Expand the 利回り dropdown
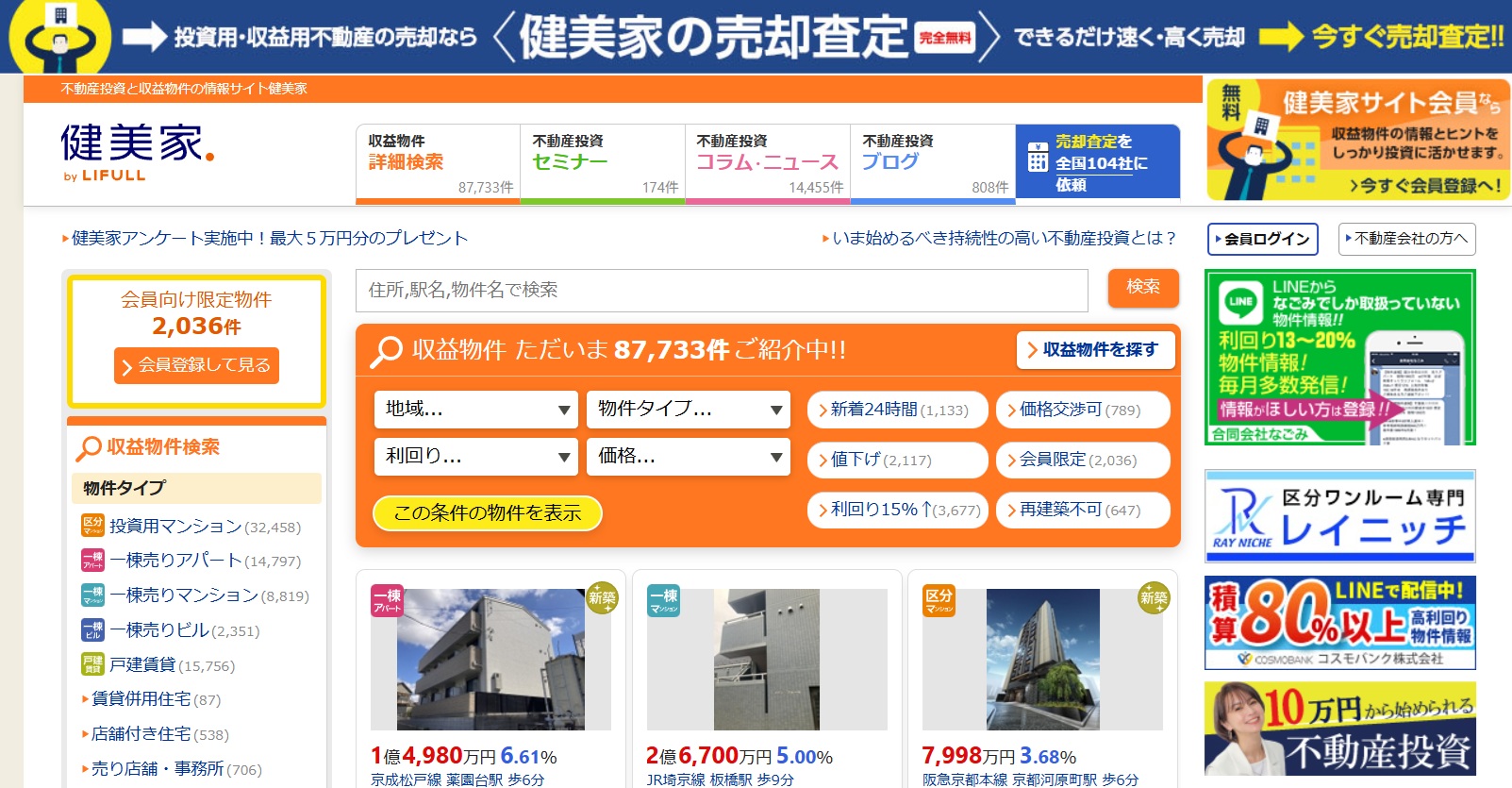This screenshot has width=1512, height=788. [475, 457]
